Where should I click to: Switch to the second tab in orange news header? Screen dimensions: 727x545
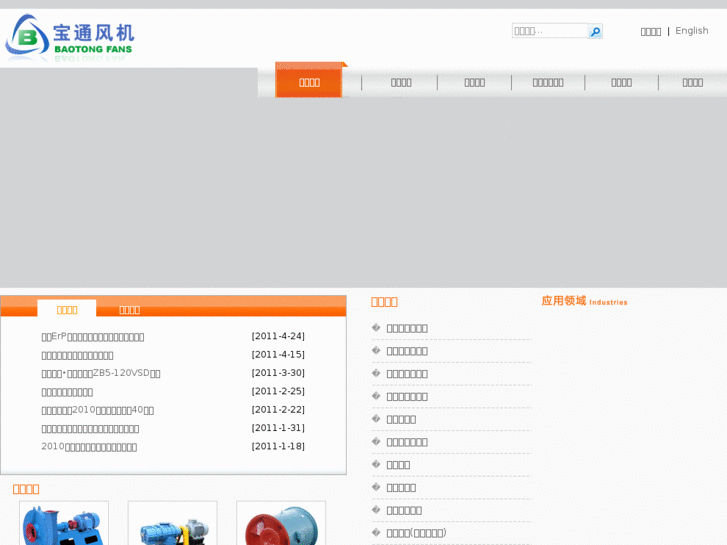129,310
